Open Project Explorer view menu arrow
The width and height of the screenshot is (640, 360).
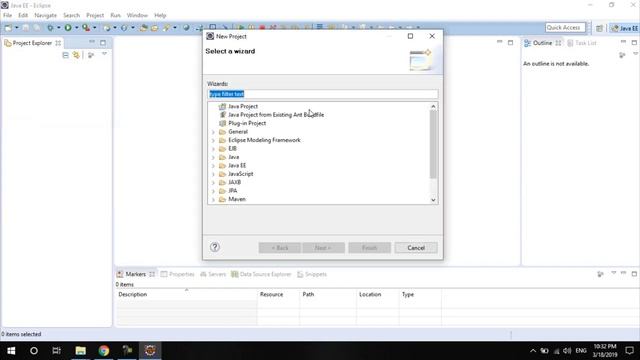pyautogui.click(x=104, y=54)
